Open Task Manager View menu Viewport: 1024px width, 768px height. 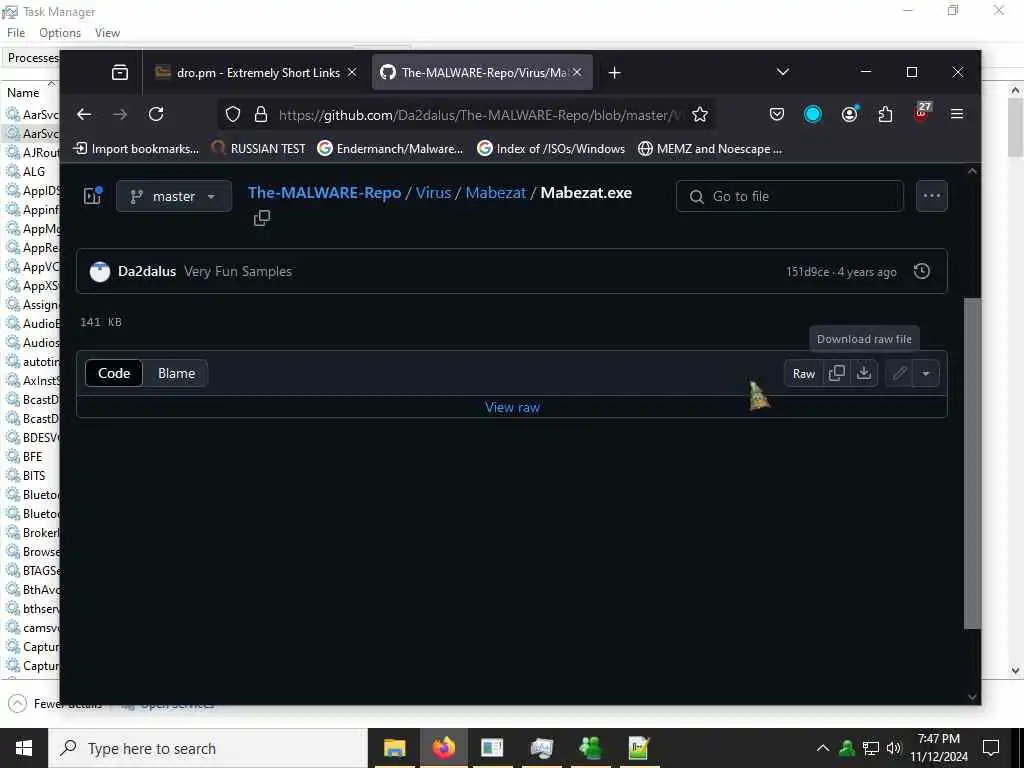107,33
